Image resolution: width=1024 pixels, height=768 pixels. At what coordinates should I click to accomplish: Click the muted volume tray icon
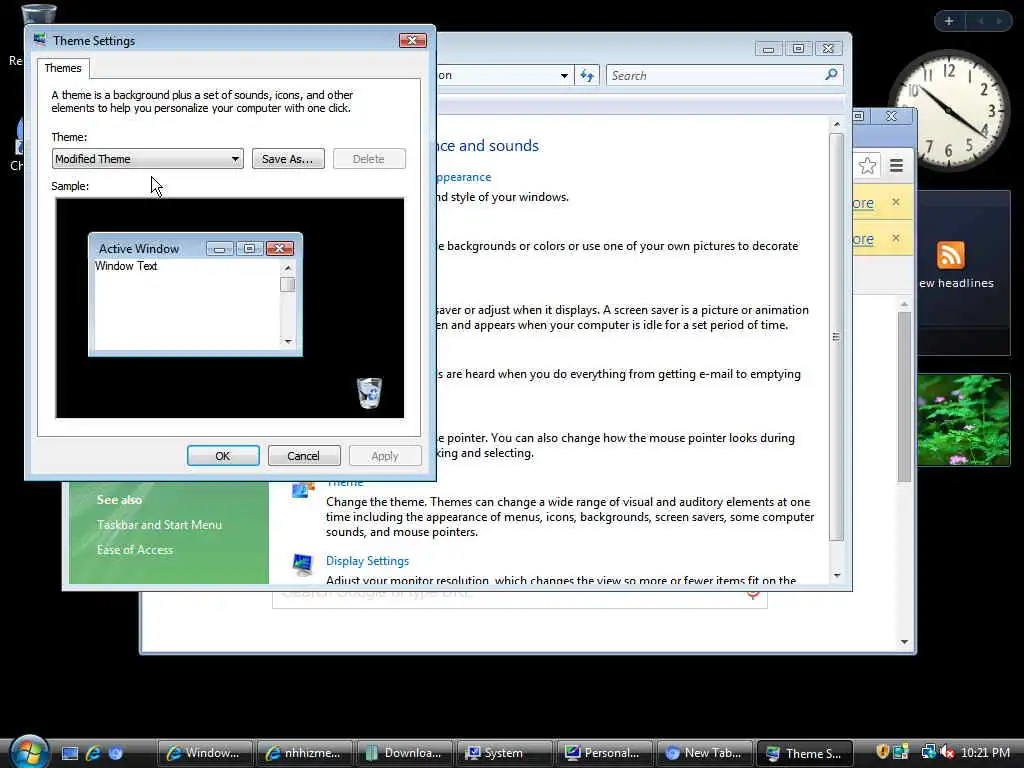pyautogui.click(x=947, y=752)
